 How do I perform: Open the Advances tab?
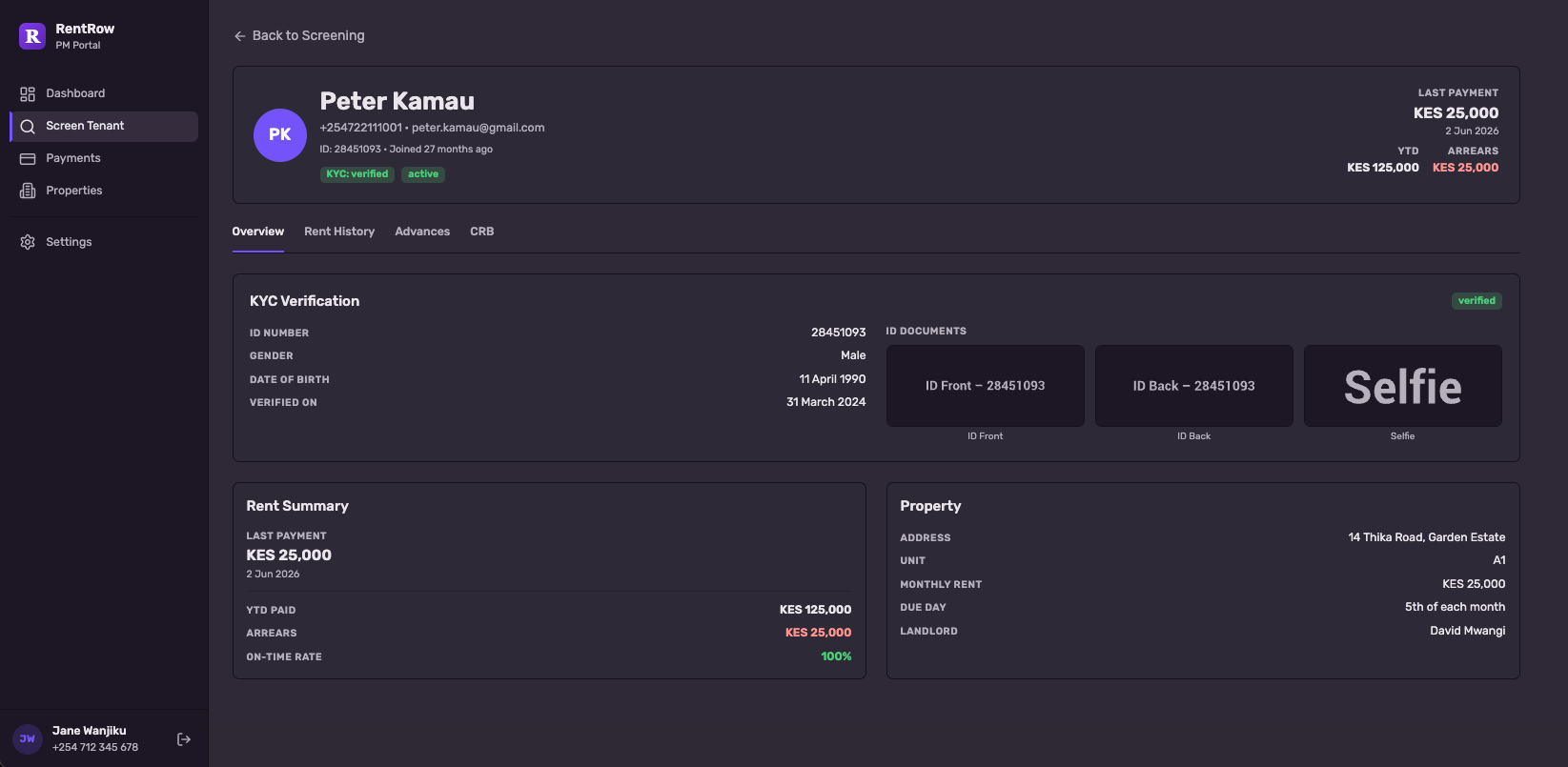click(422, 232)
